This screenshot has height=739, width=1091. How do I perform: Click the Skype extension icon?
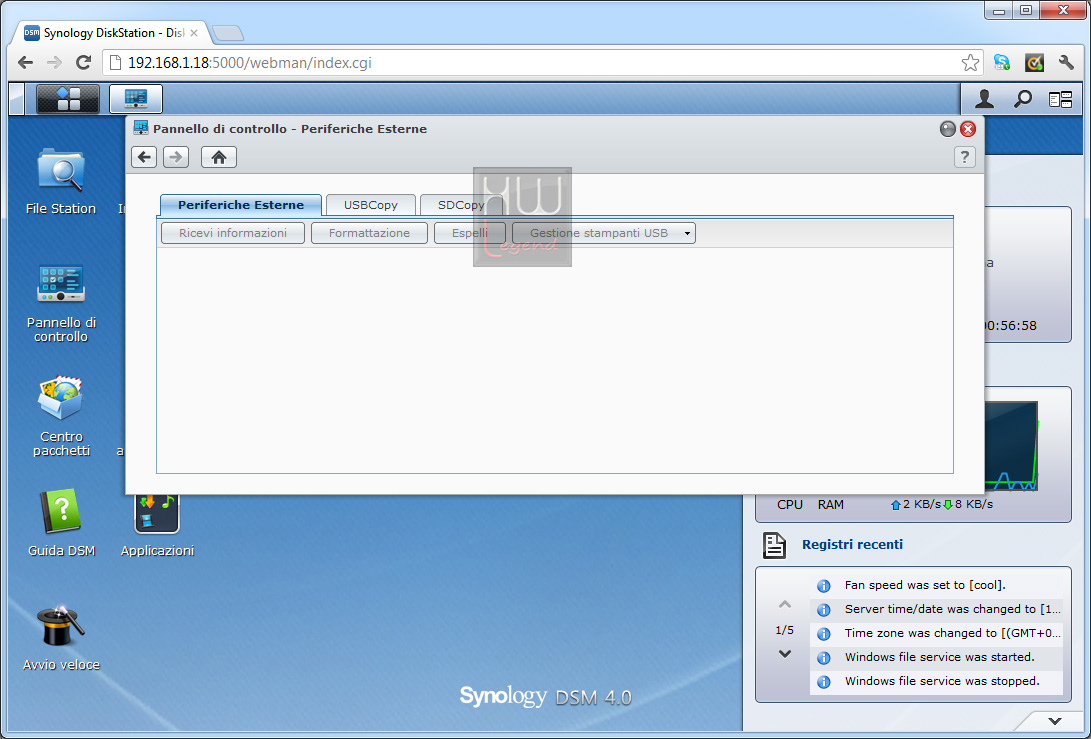pyautogui.click(x=1002, y=63)
